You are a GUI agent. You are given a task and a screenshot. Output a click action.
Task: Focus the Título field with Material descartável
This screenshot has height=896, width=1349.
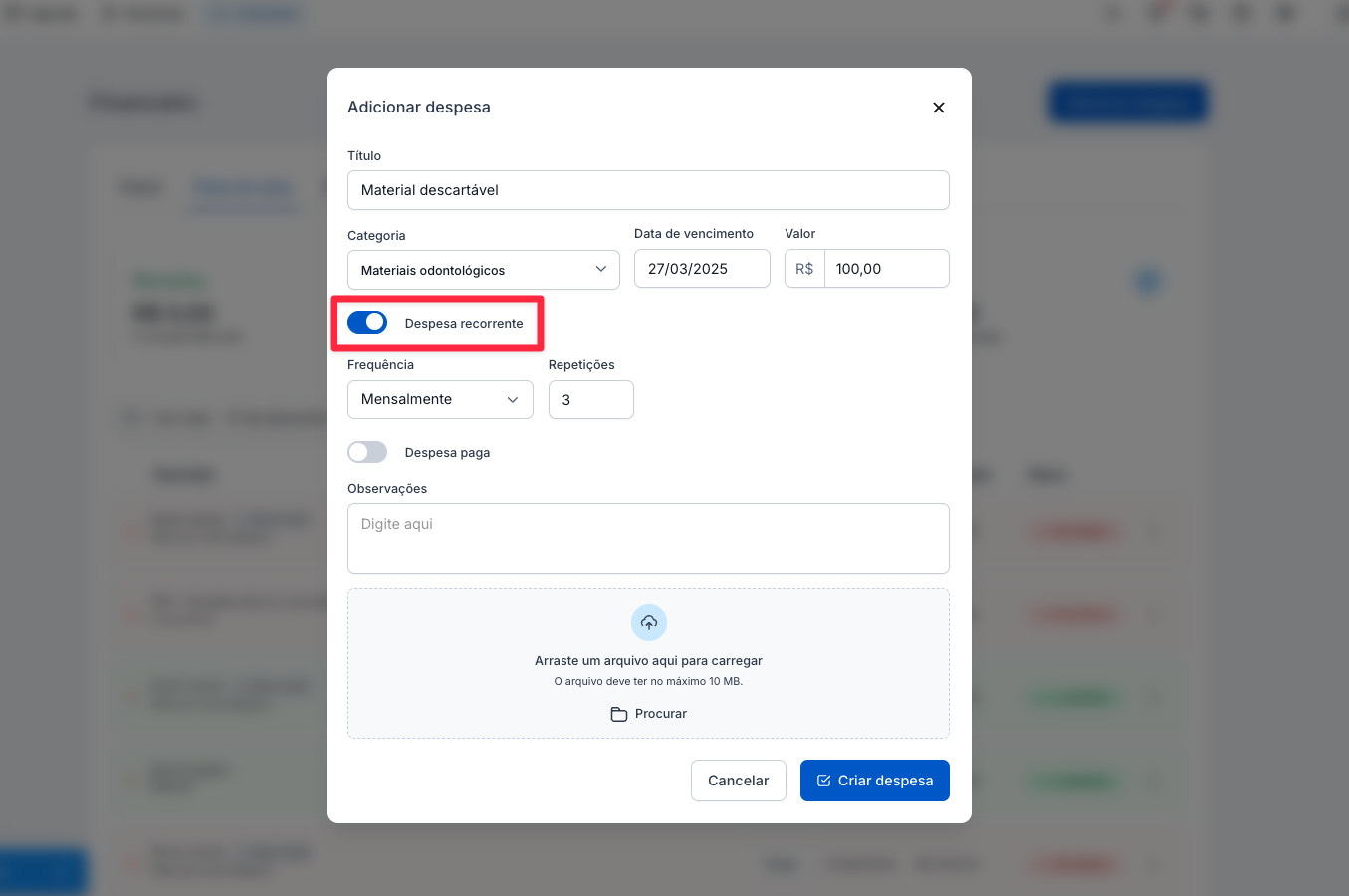pyautogui.click(x=647, y=190)
